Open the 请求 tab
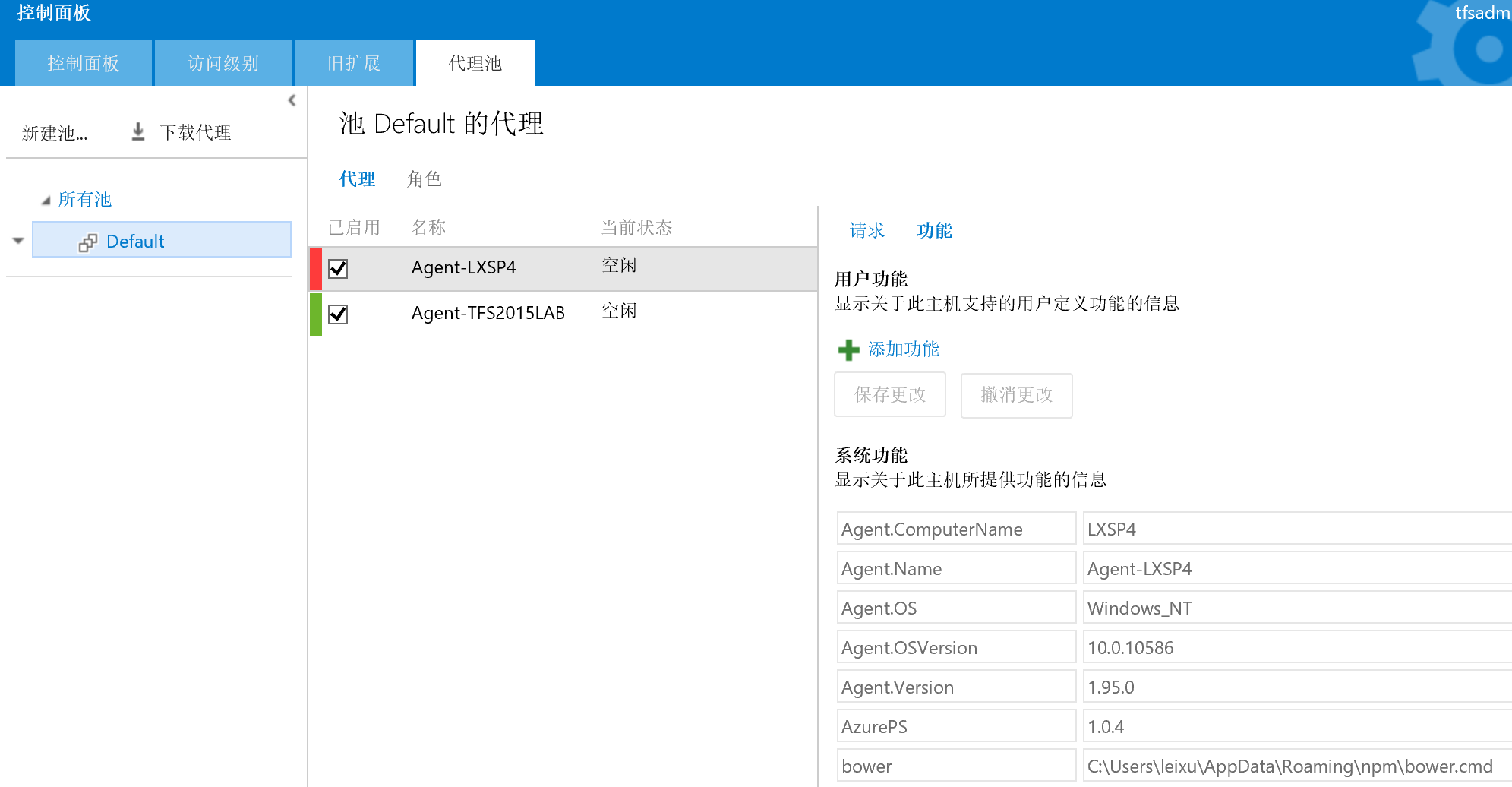Screen dimensions: 1512x787 tap(867, 231)
